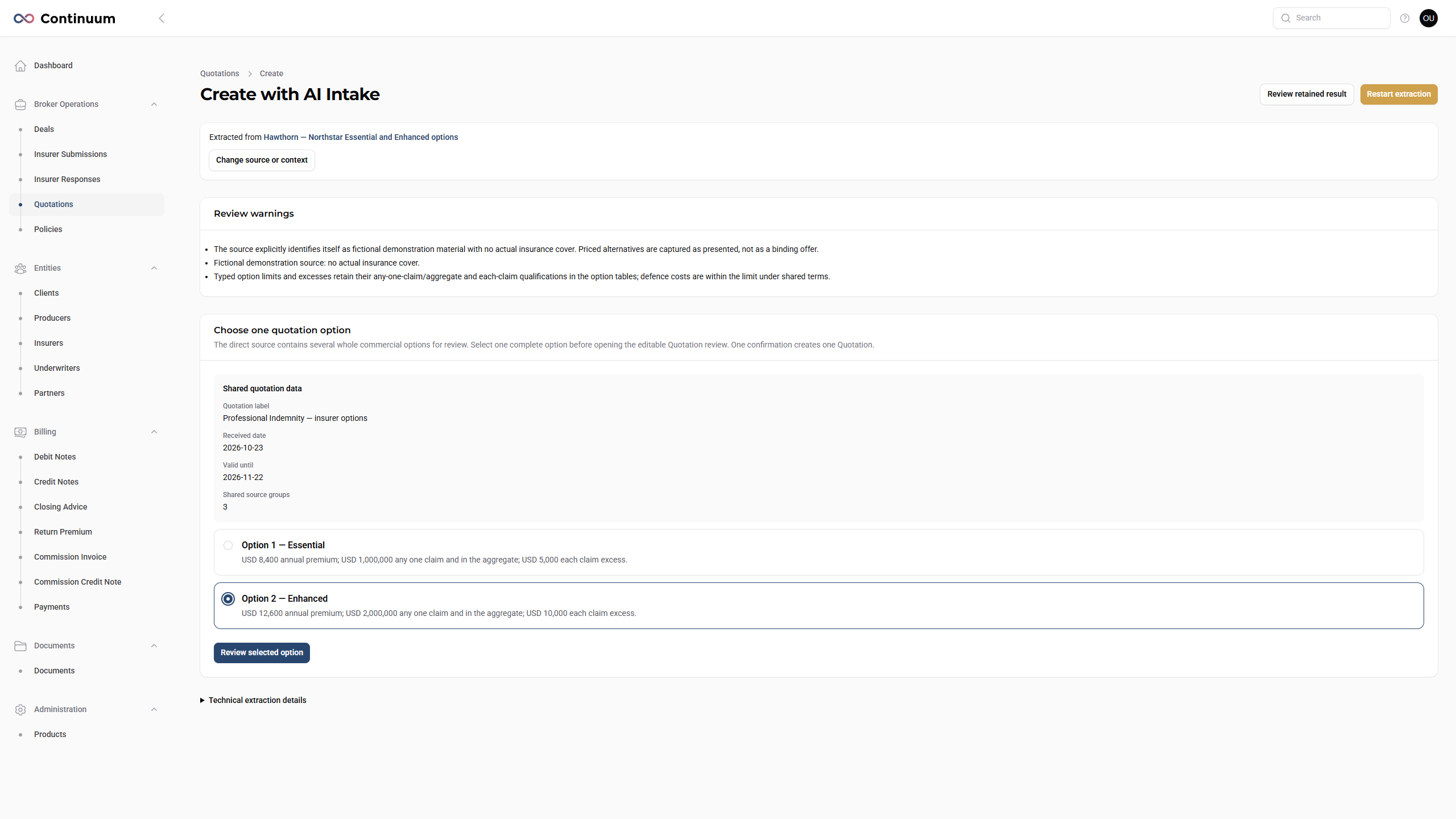Click the search magnifier icon
1456x819 pixels.
[x=1285, y=18]
